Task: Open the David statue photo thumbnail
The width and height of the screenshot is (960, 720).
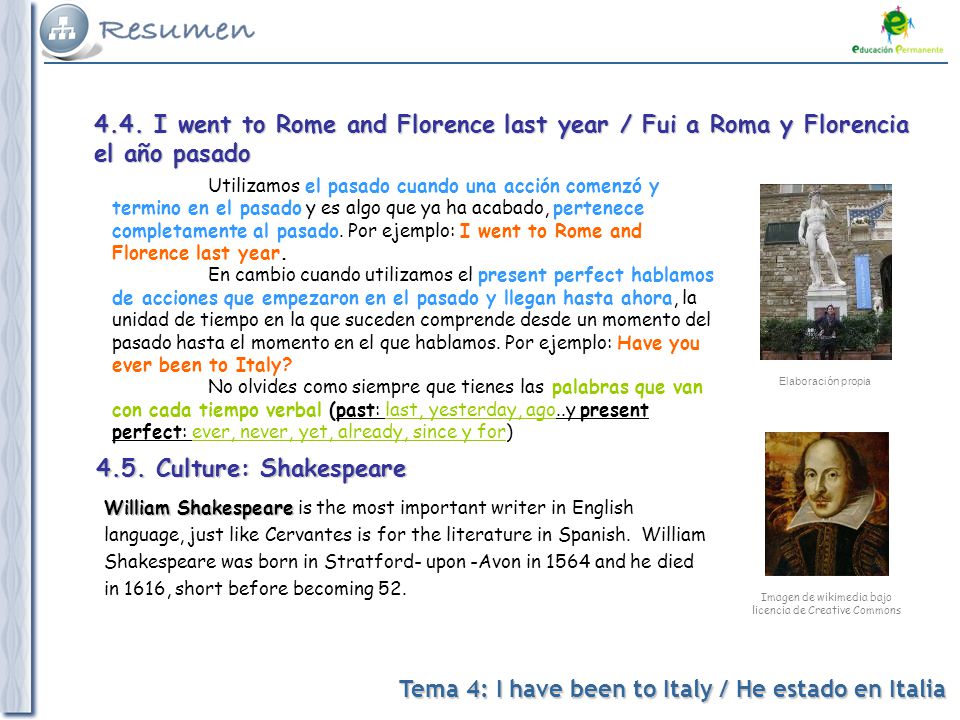Action: (825, 272)
